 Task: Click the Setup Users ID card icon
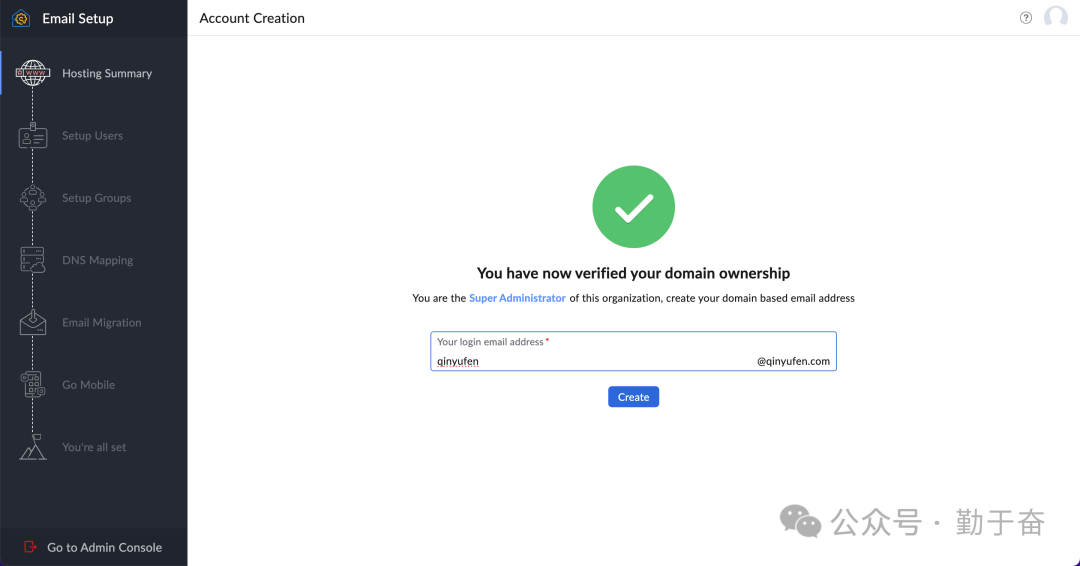click(x=33, y=137)
